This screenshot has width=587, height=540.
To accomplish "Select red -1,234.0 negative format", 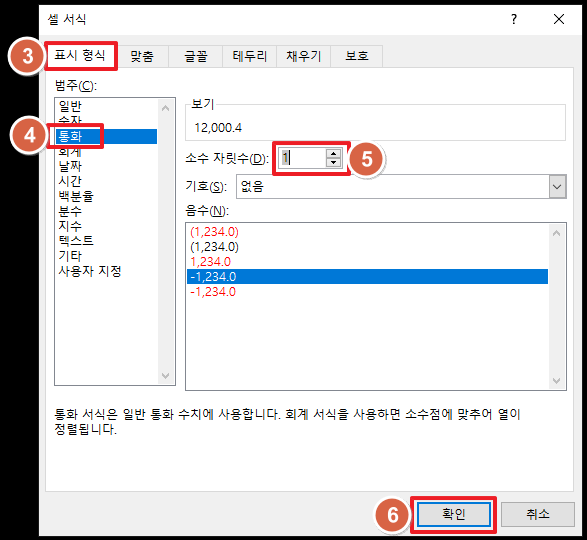I will pos(367,292).
